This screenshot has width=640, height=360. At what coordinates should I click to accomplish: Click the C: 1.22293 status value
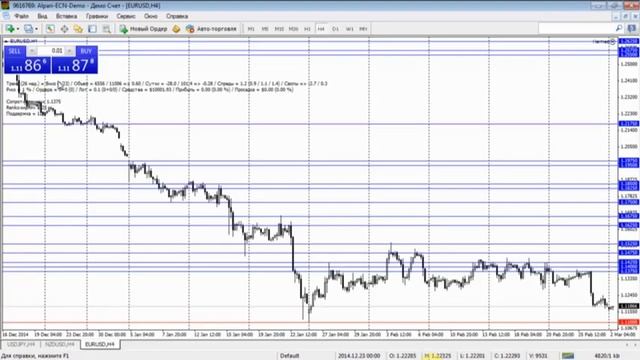tap(507, 356)
